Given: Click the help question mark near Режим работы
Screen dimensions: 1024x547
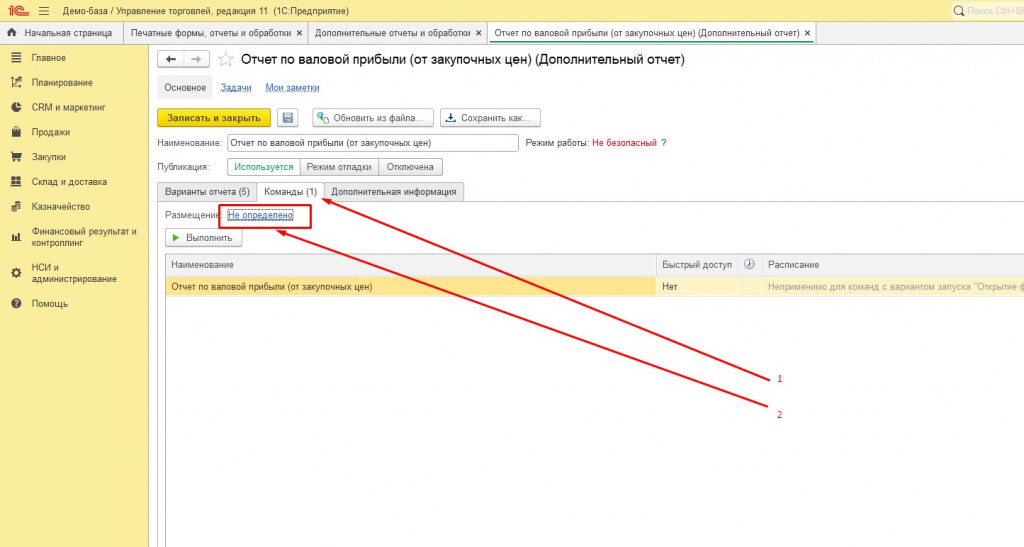Looking at the screenshot, I should click(664, 143).
